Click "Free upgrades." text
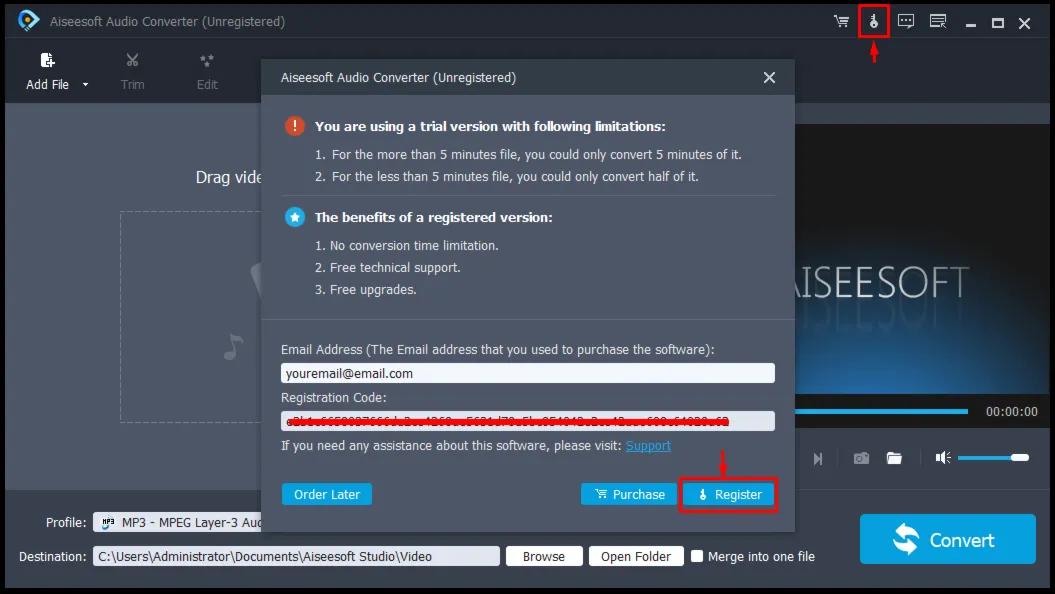 [373, 290]
